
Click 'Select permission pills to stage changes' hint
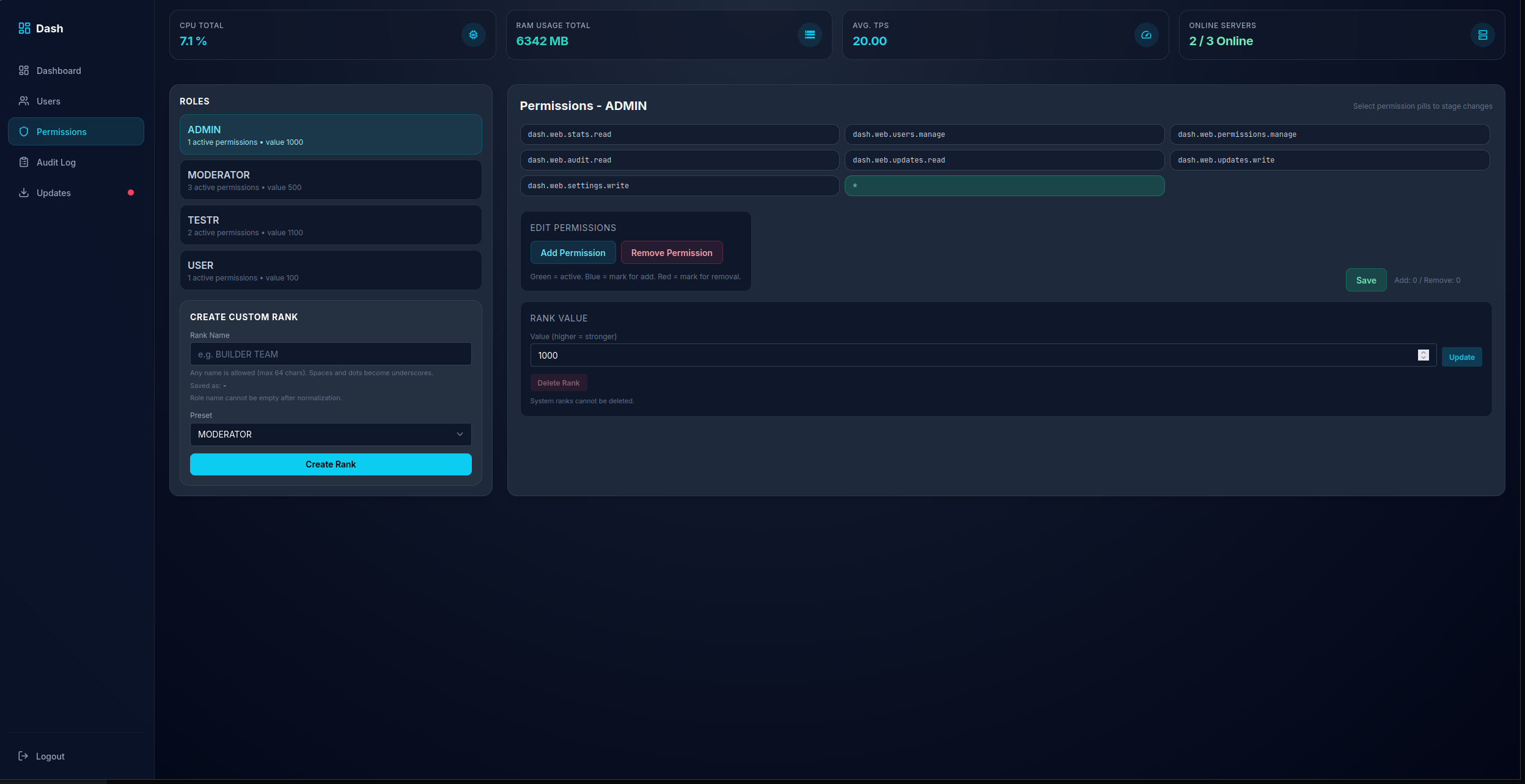[x=1422, y=106]
